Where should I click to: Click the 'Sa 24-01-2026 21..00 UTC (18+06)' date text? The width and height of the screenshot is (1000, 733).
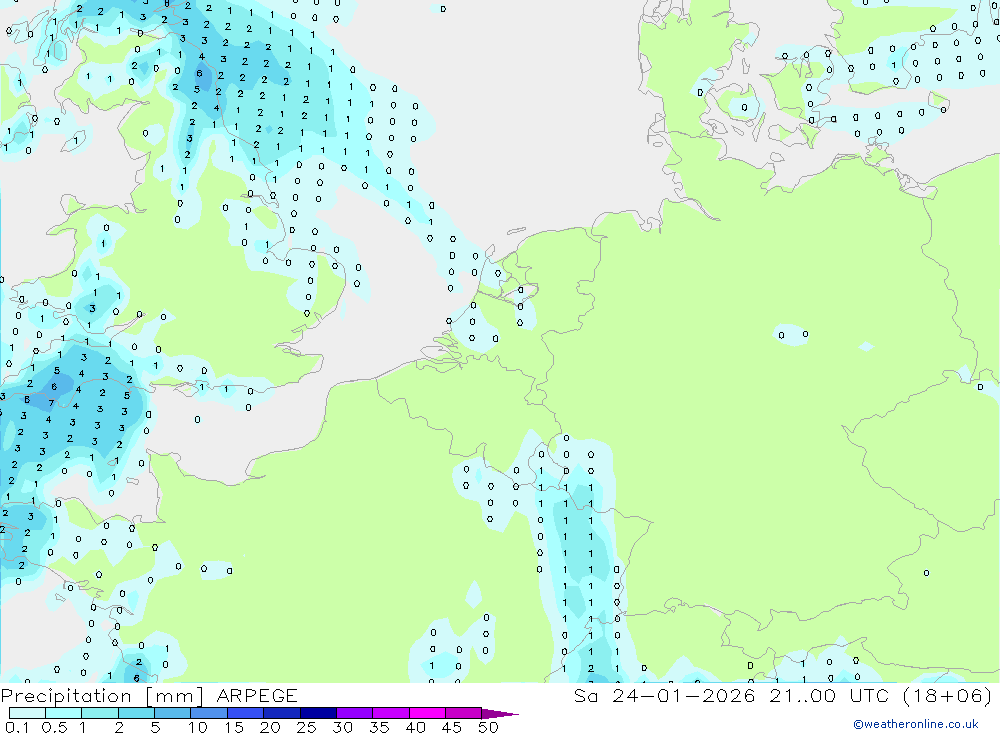(x=783, y=695)
